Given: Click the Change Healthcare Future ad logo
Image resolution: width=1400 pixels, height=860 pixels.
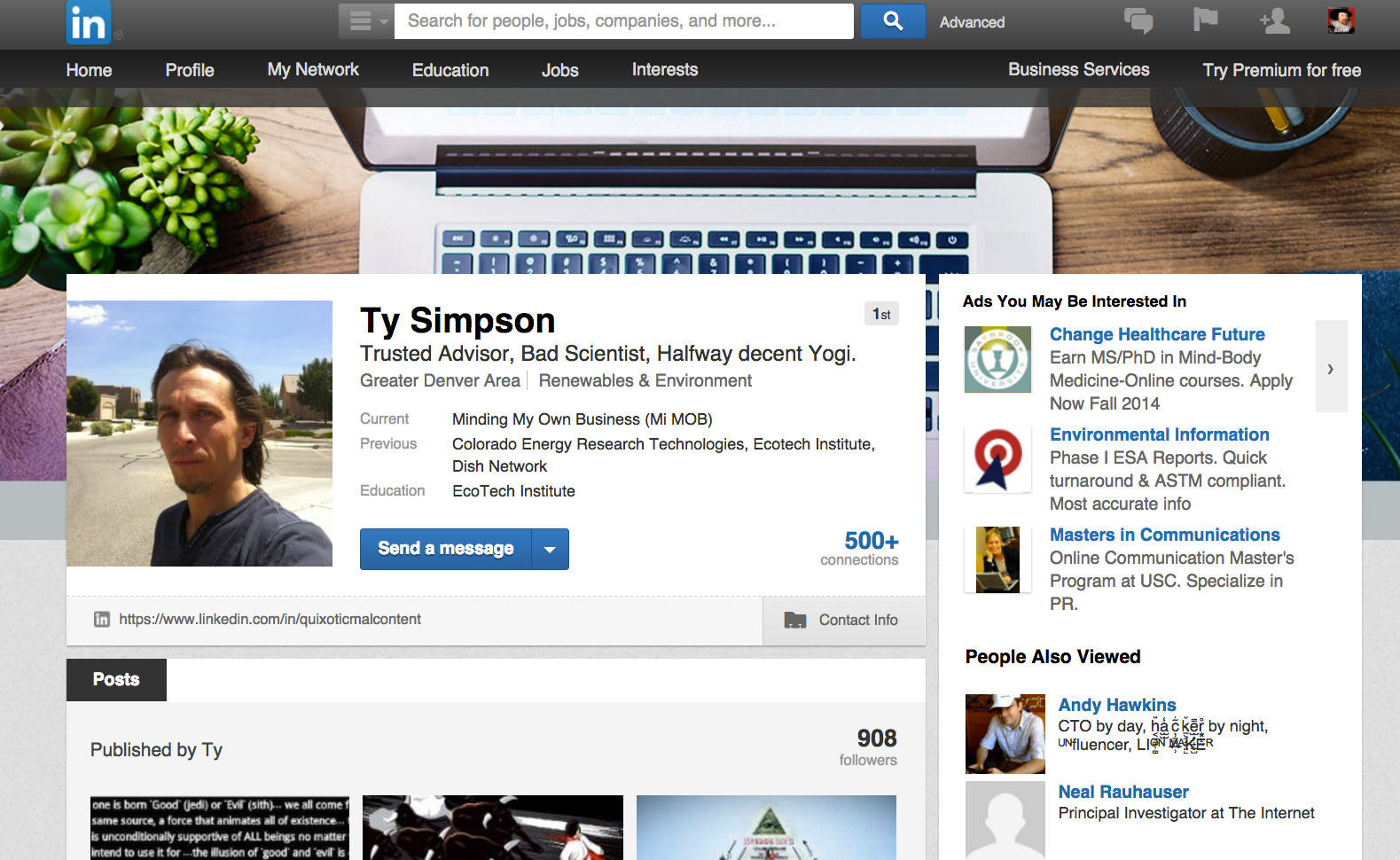Looking at the screenshot, I should click(998, 360).
